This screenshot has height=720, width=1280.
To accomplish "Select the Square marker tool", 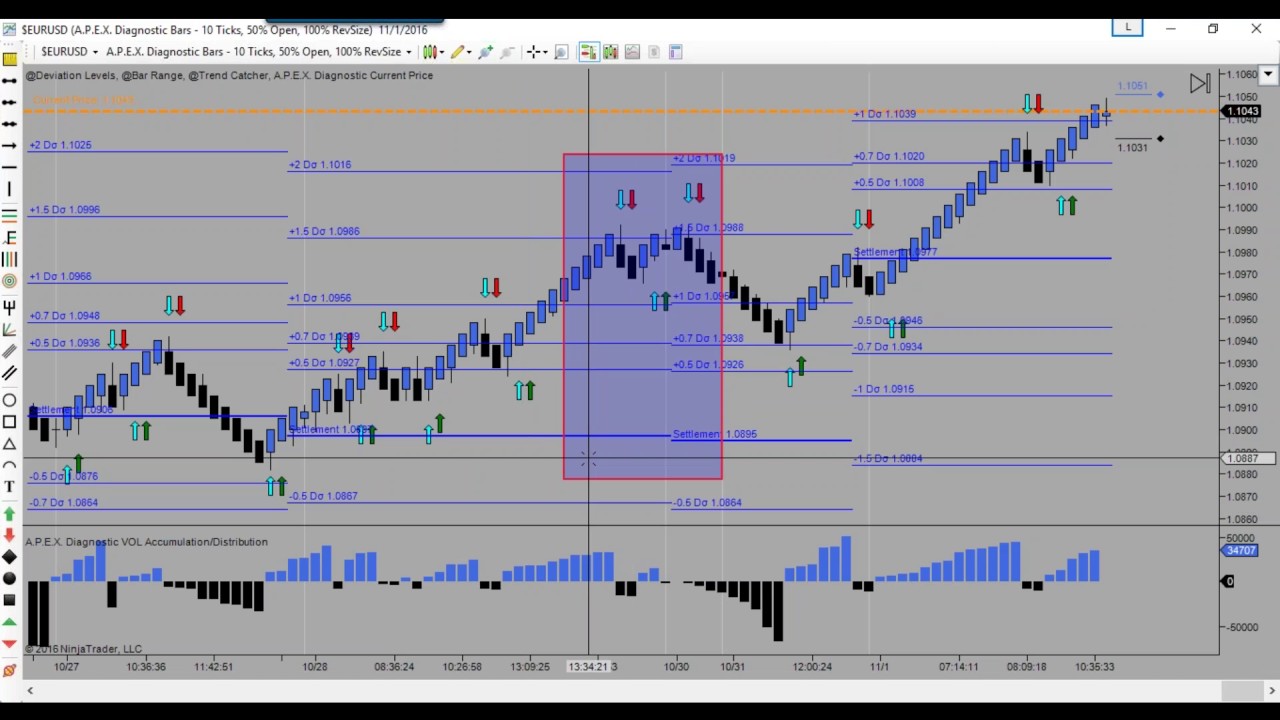I will click(9, 600).
